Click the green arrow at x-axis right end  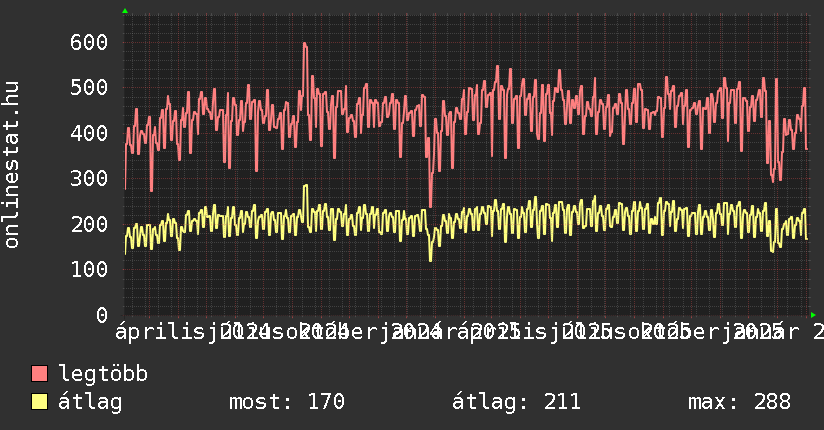(x=813, y=314)
